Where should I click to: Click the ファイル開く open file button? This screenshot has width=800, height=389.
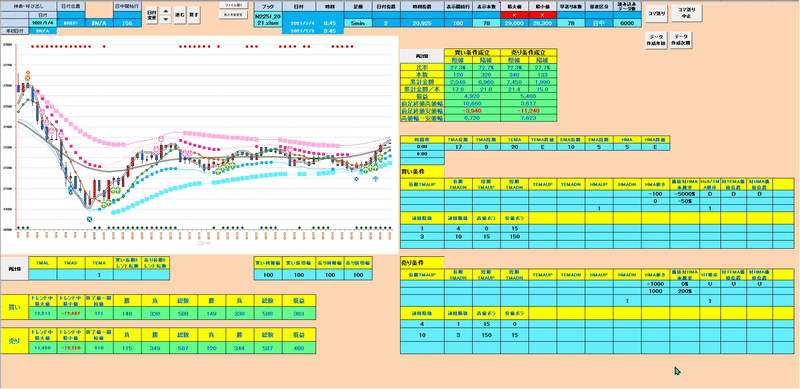[234, 5]
